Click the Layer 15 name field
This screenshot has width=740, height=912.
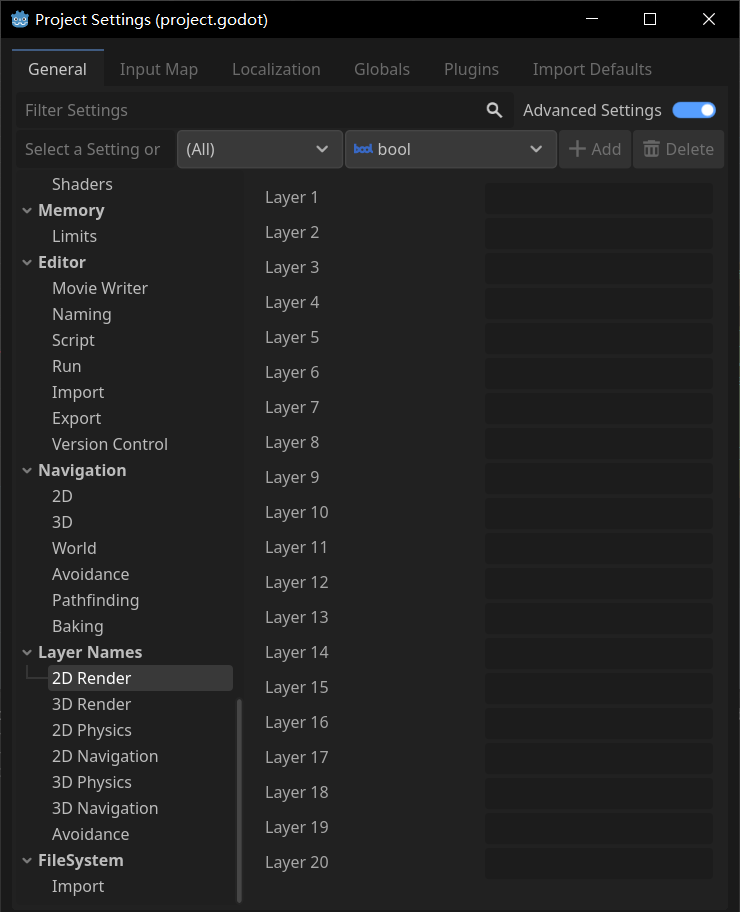[x=599, y=688]
